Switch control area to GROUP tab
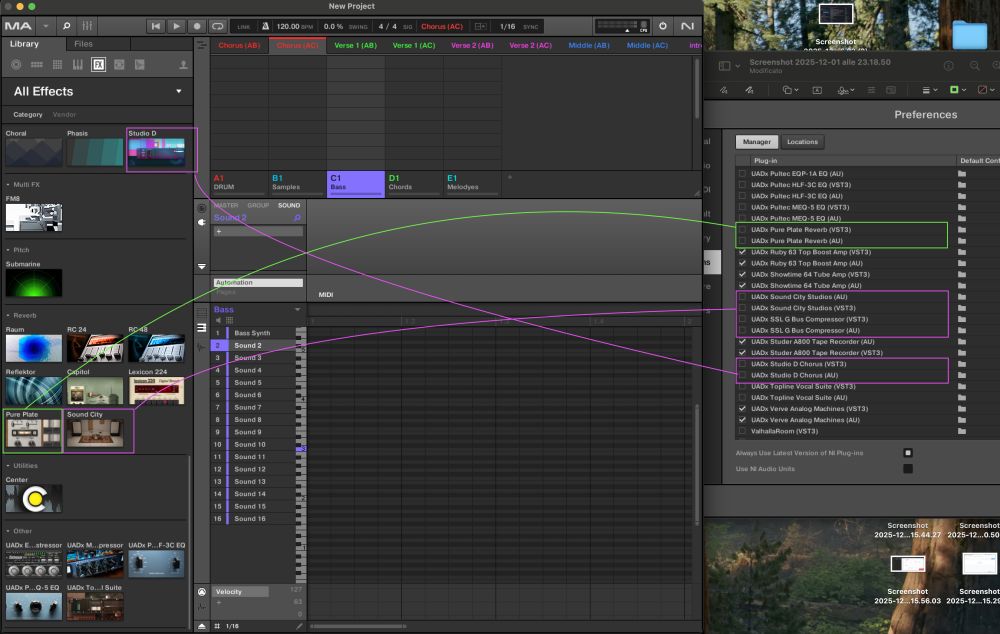This screenshot has height=634, width=1000. point(258,205)
